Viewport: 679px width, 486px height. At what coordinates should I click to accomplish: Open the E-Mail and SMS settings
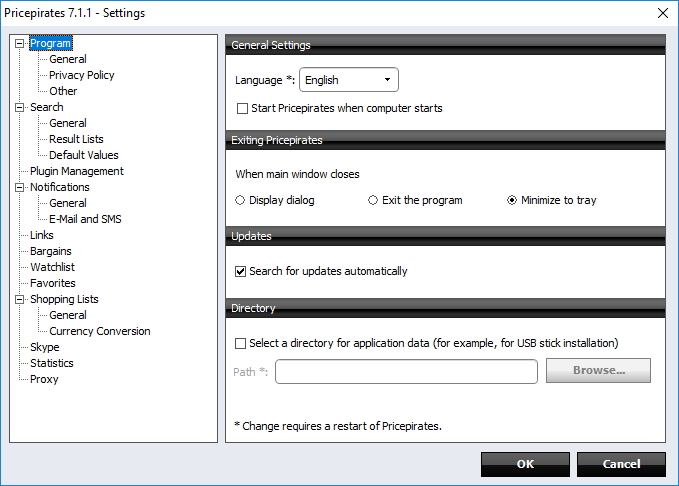(x=85, y=220)
